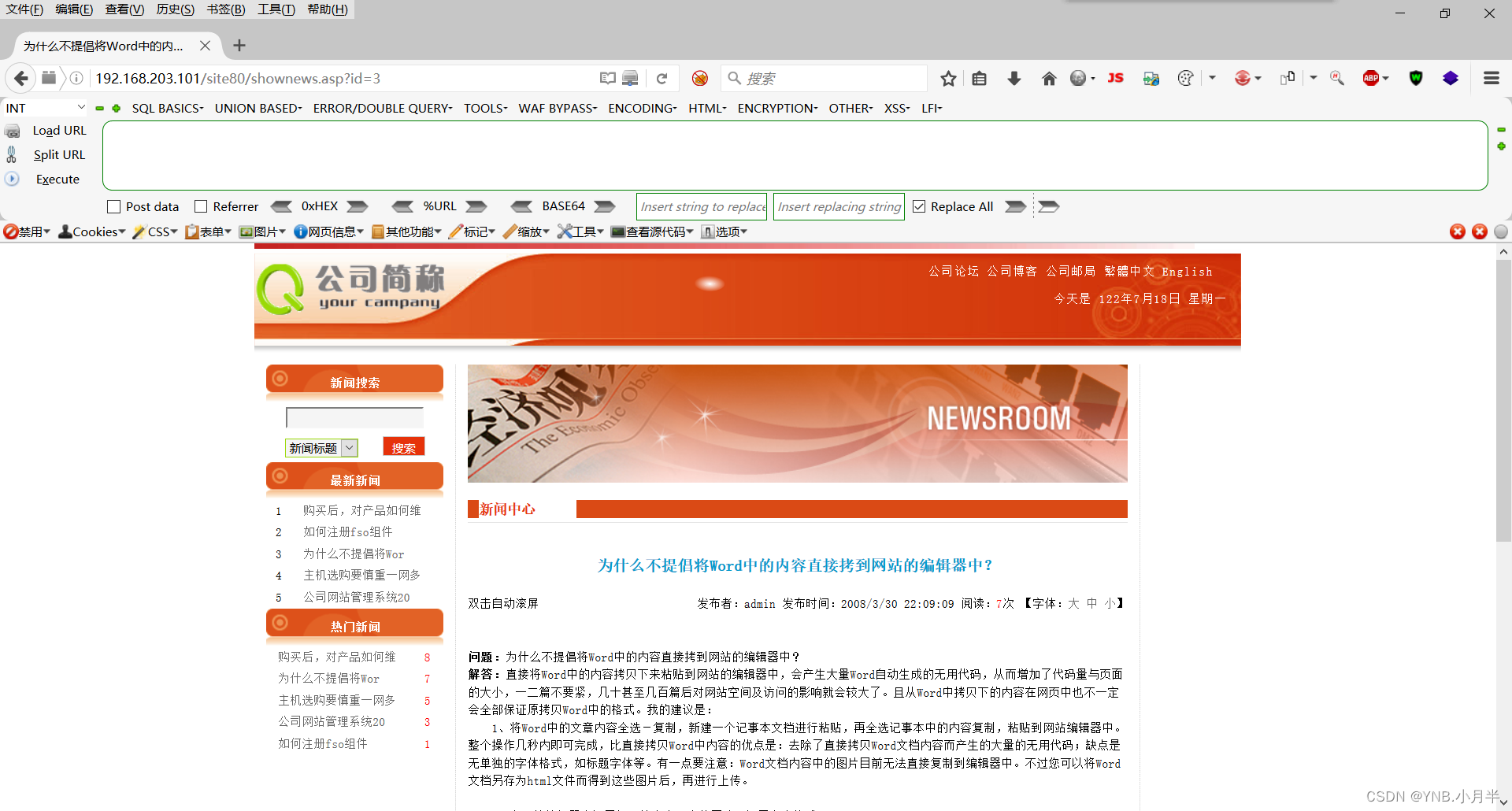Viewport: 1512px width, 811px height.
Task: Bookmark this page using the star icon
Action: pos(948,78)
